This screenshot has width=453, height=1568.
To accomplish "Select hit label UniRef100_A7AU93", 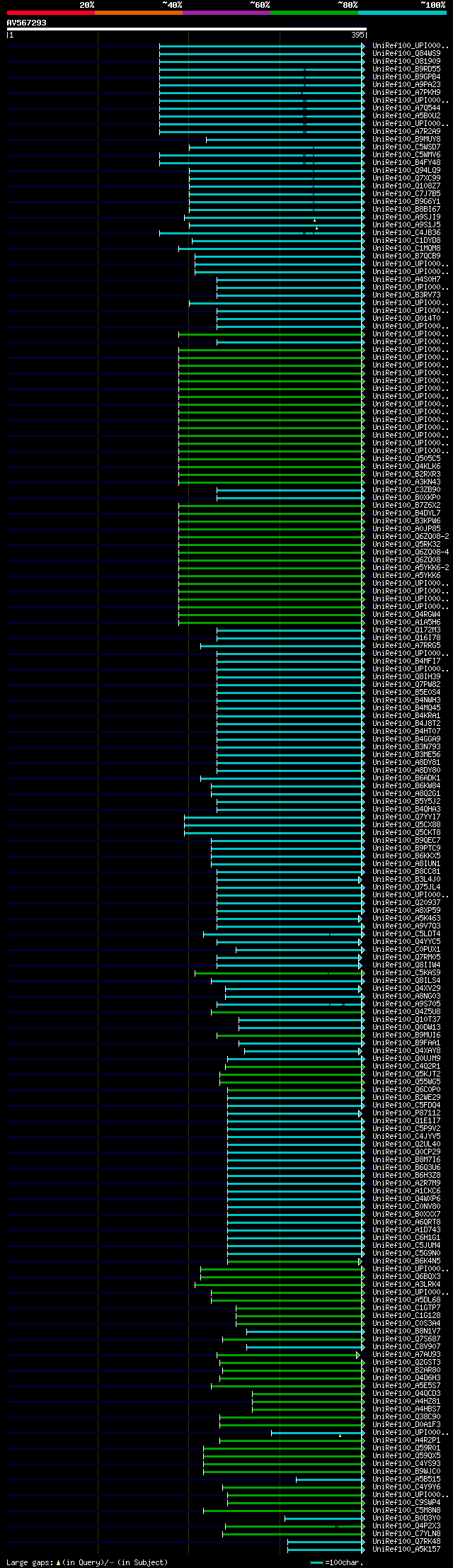I will point(406,1354).
